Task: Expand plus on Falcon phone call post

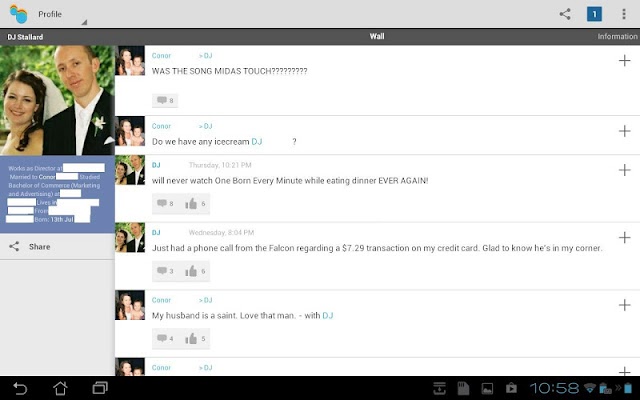Action: point(624,237)
